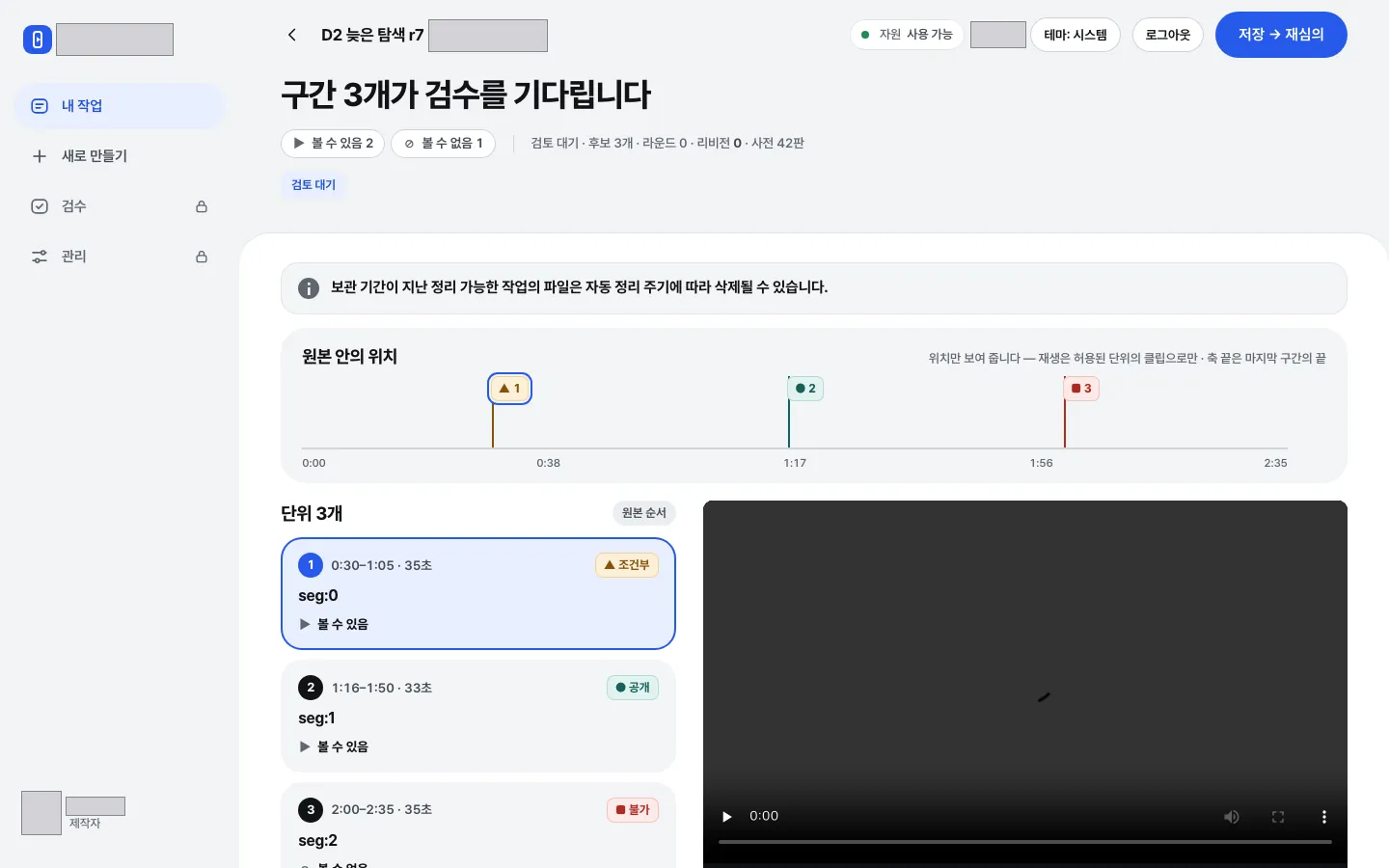Click the 로그아웃 button

click(x=1168, y=35)
